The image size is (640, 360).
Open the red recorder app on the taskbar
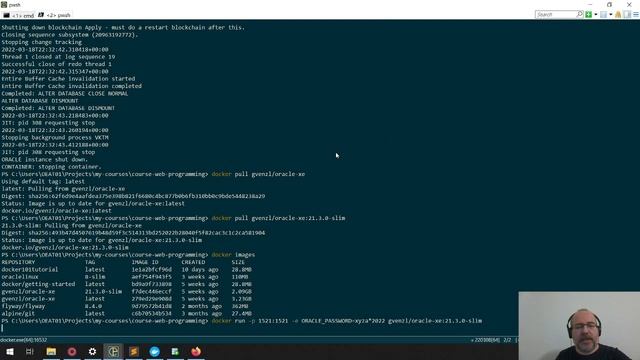tap(72, 351)
